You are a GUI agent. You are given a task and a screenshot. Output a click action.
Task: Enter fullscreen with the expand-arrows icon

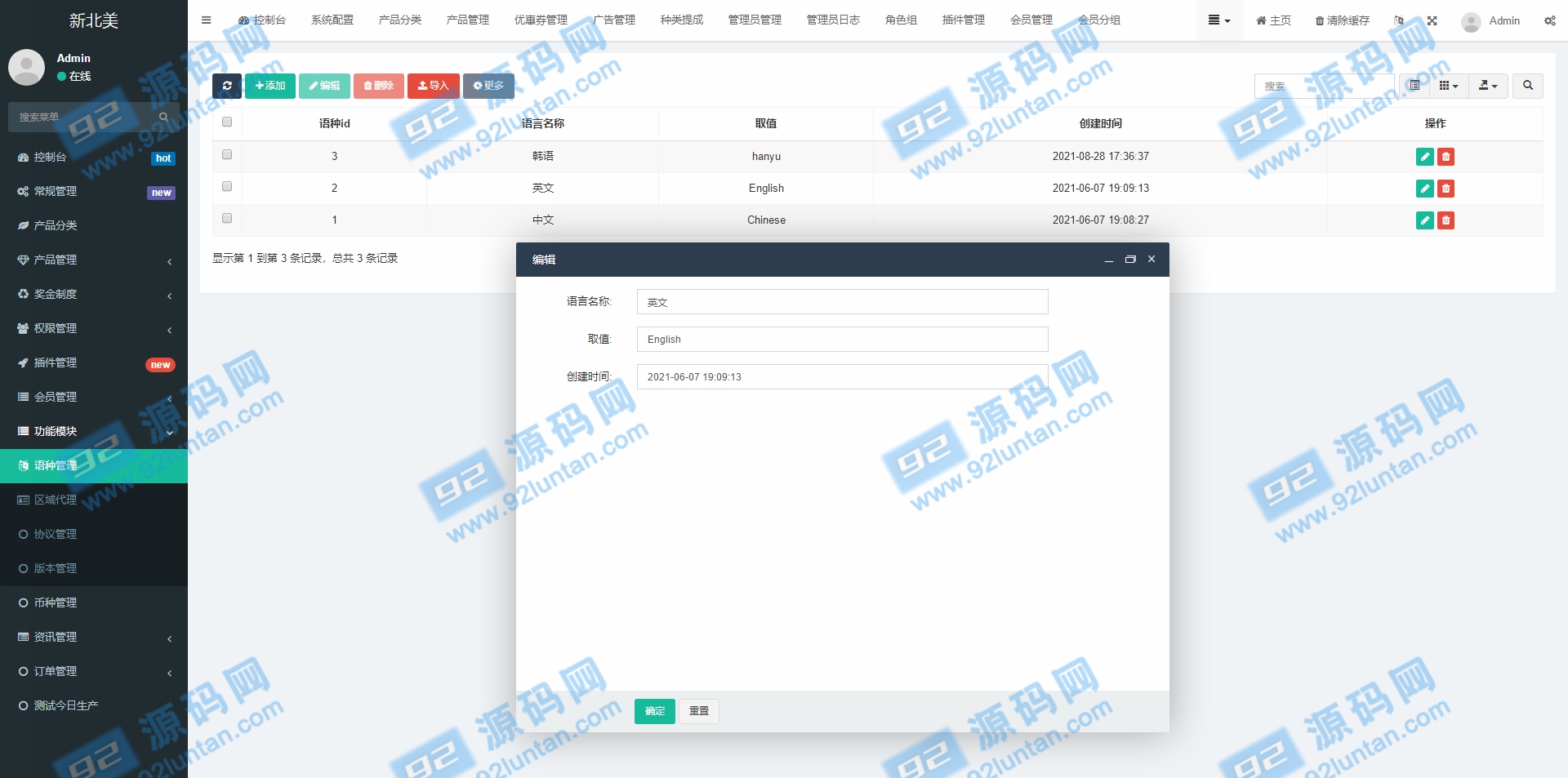pos(1432,20)
